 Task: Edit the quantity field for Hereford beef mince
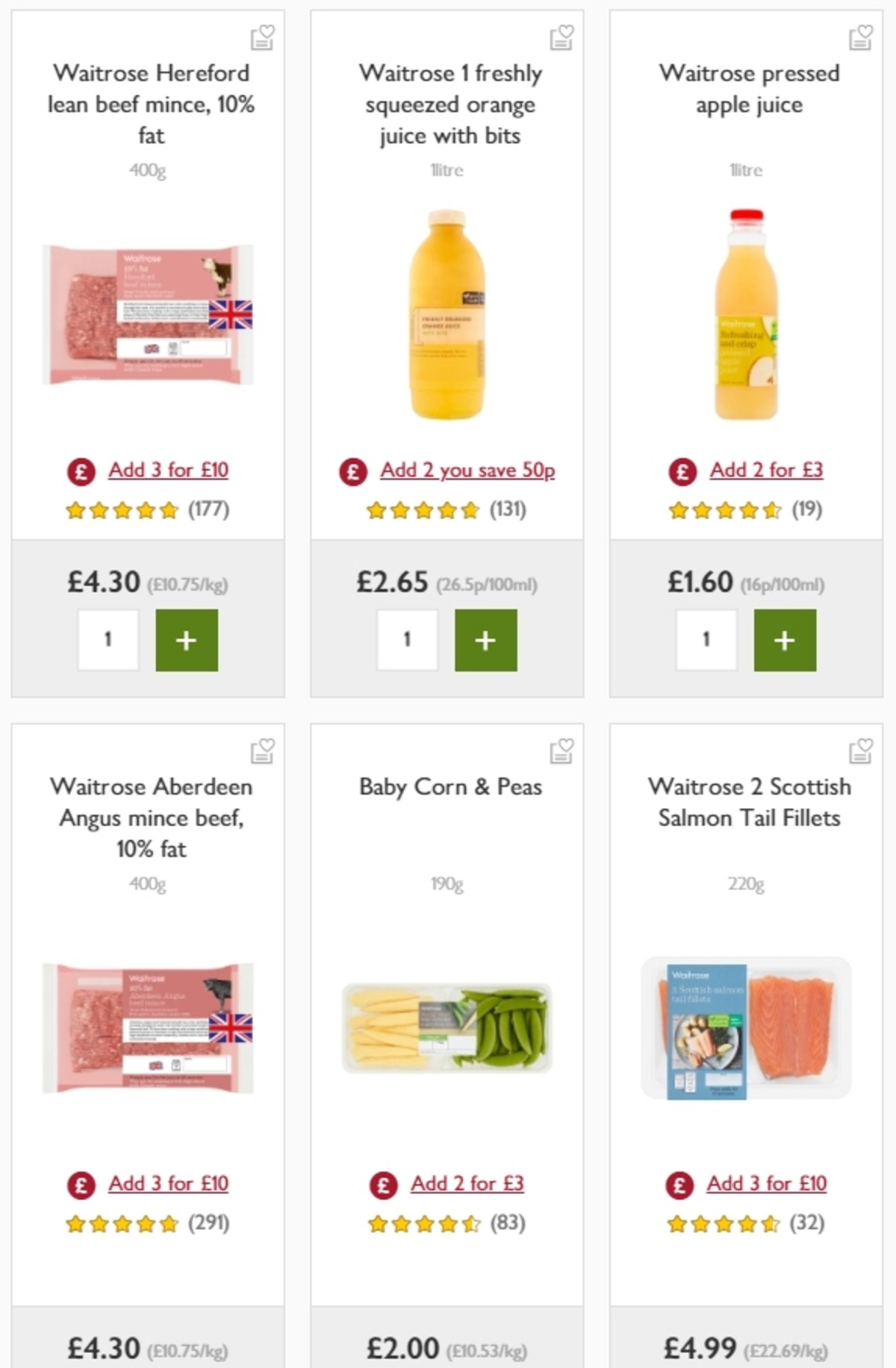pos(108,639)
